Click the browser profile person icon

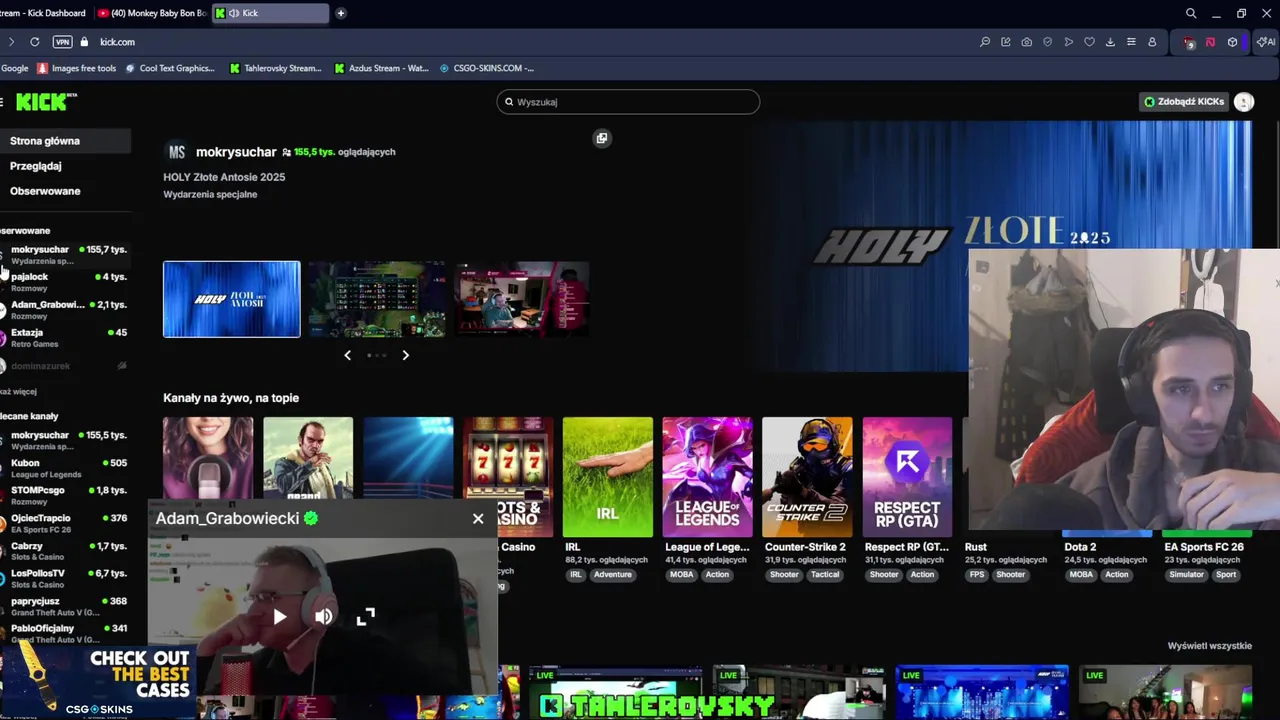(1152, 42)
